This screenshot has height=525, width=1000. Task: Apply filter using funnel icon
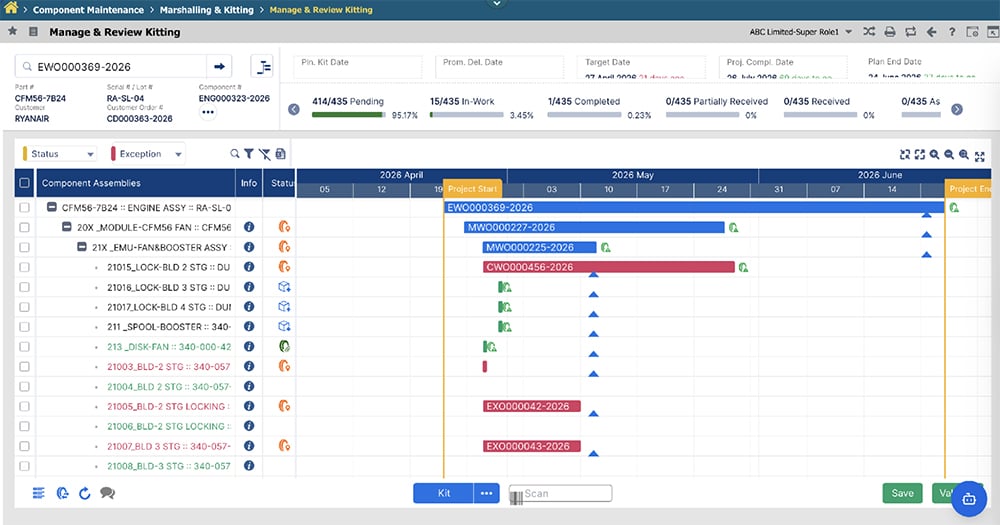click(x=249, y=154)
